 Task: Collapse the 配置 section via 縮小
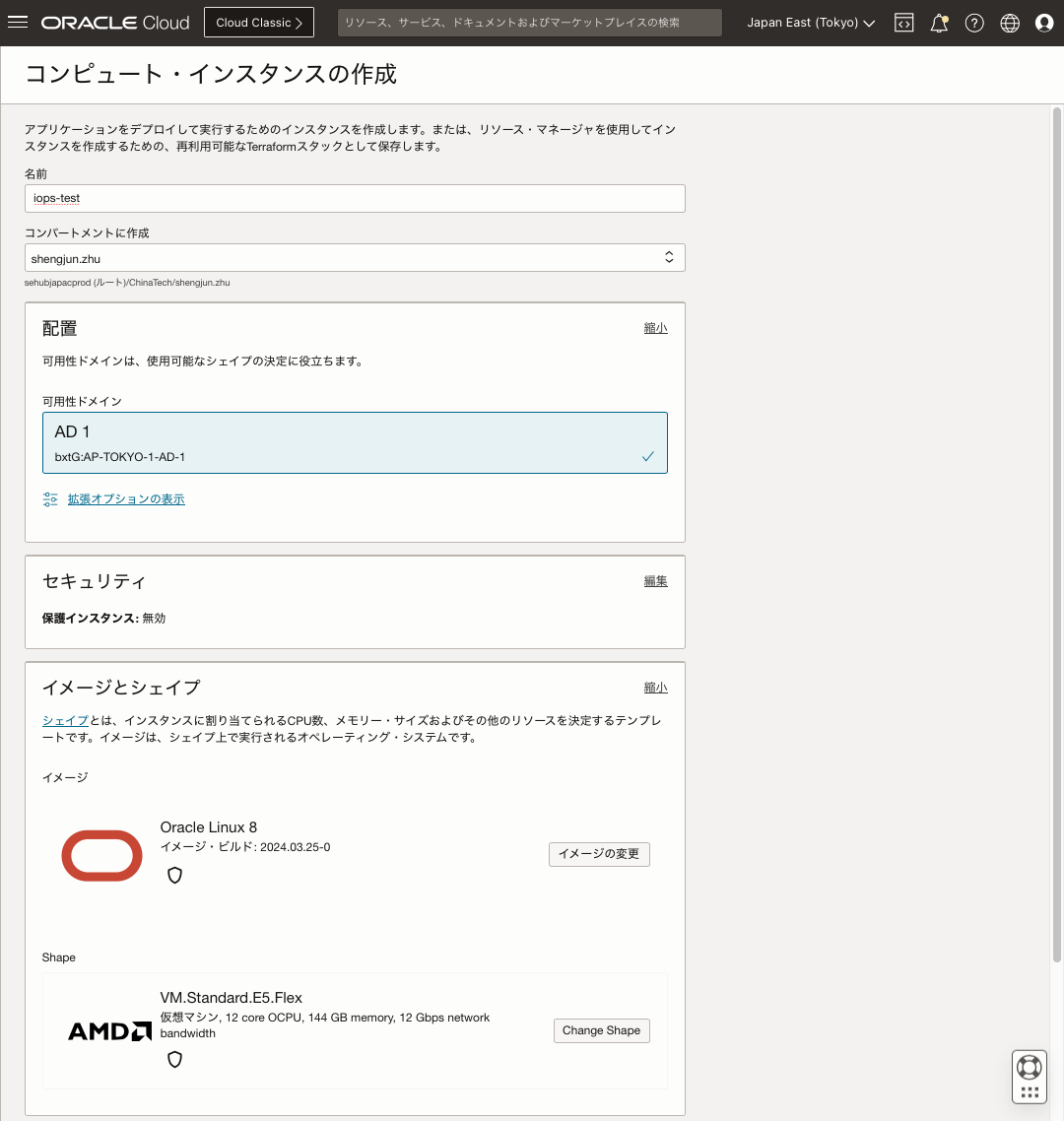tap(656, 328)
